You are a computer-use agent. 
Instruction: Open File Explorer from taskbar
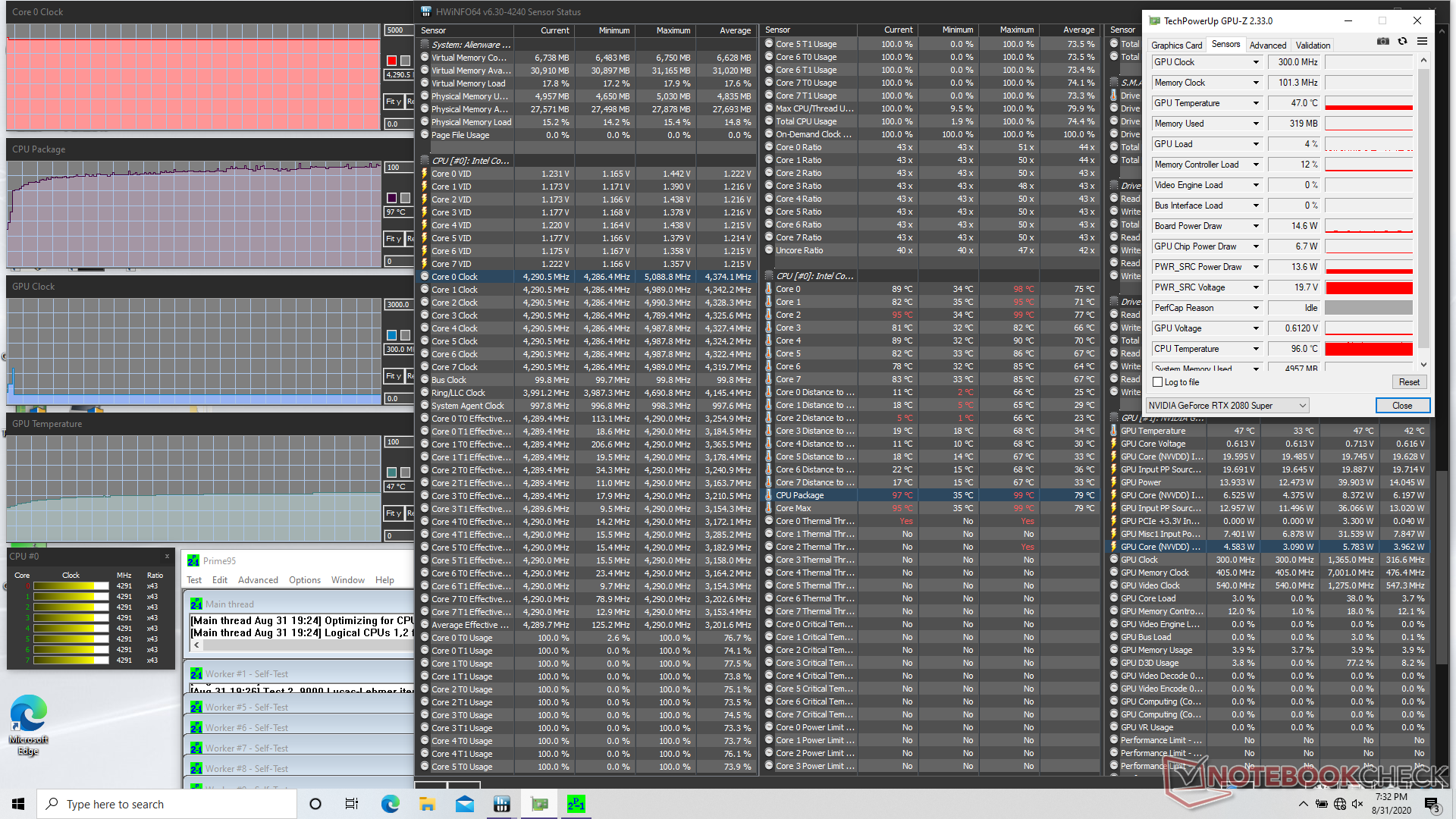[x=427, y=804]
